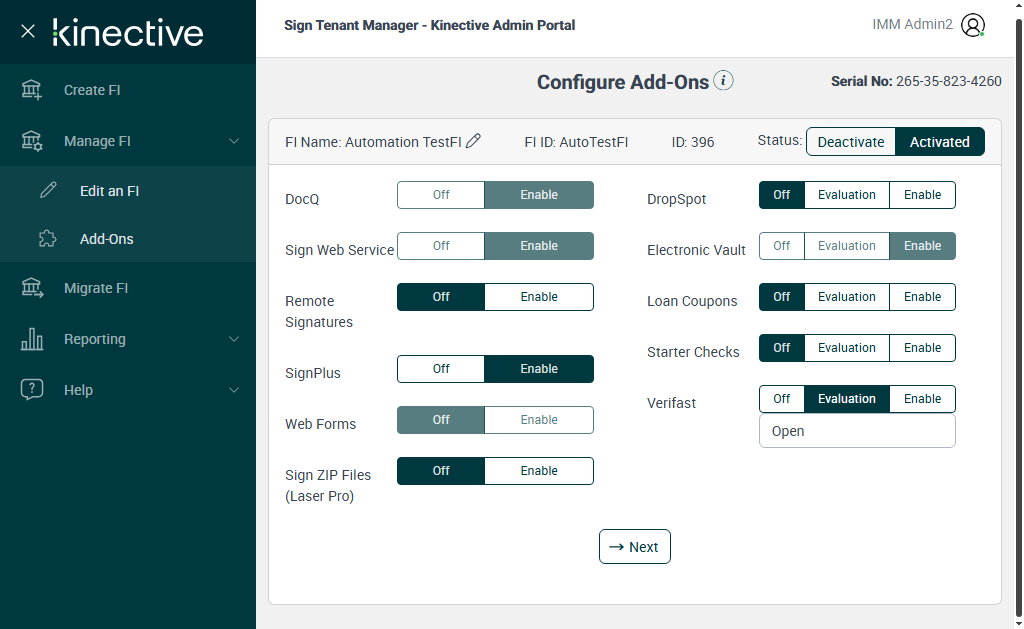The width and height of the screenshot is (1024, 629).
Task: Edit FI Name with the pencil icon
Action: pyautogui.click(x=473, y=141)
